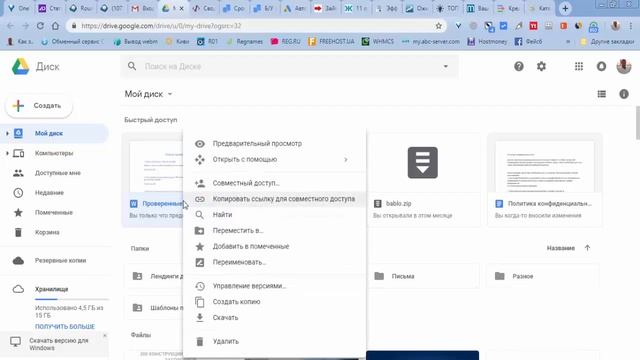Open Управление версиями...
The height and width of the screenshot is (360, 640).
click(274, 286)
